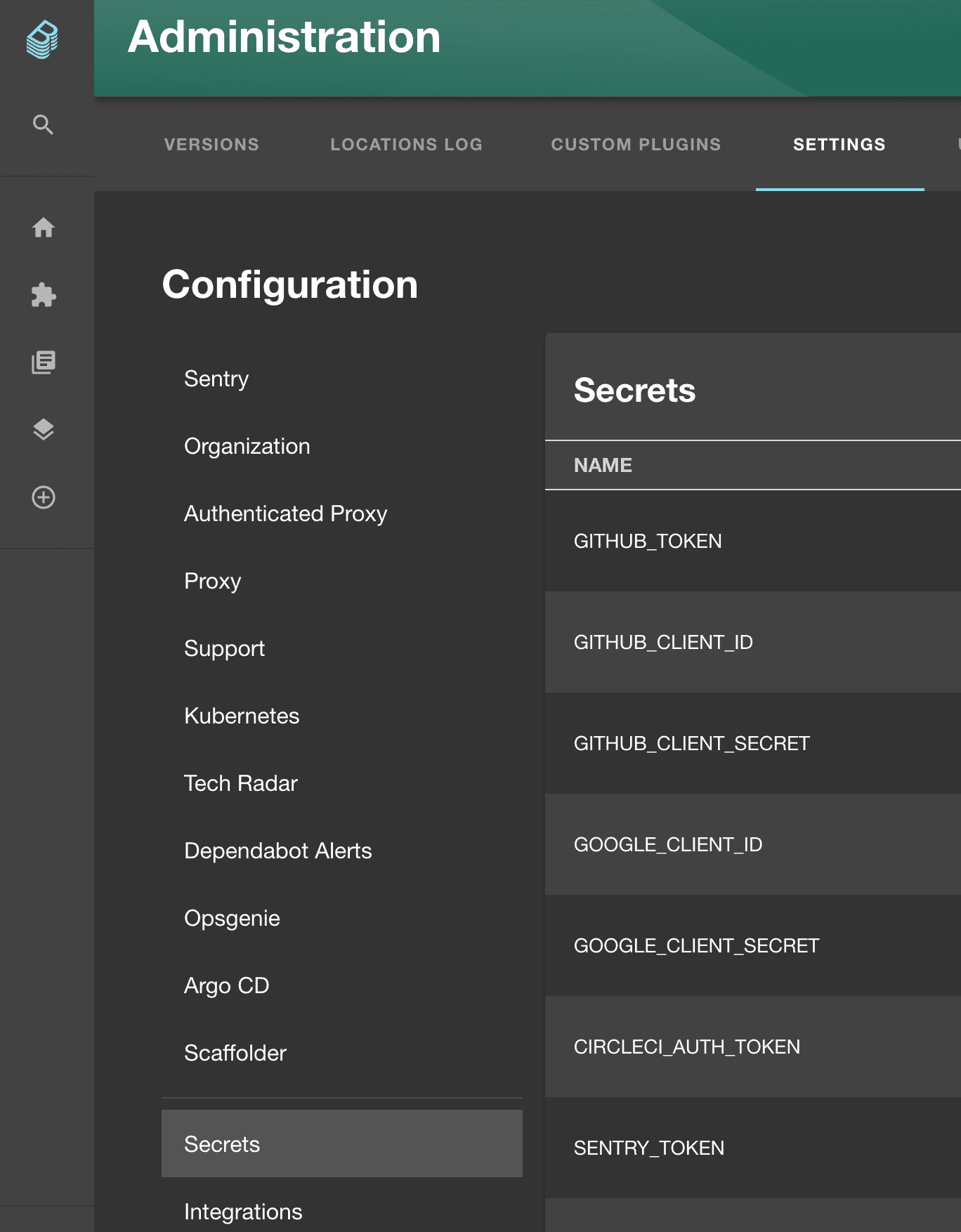Select Opsgenie configuration item
The height and width of the screenshot is (1232, 961).
(x=342, y=918)
